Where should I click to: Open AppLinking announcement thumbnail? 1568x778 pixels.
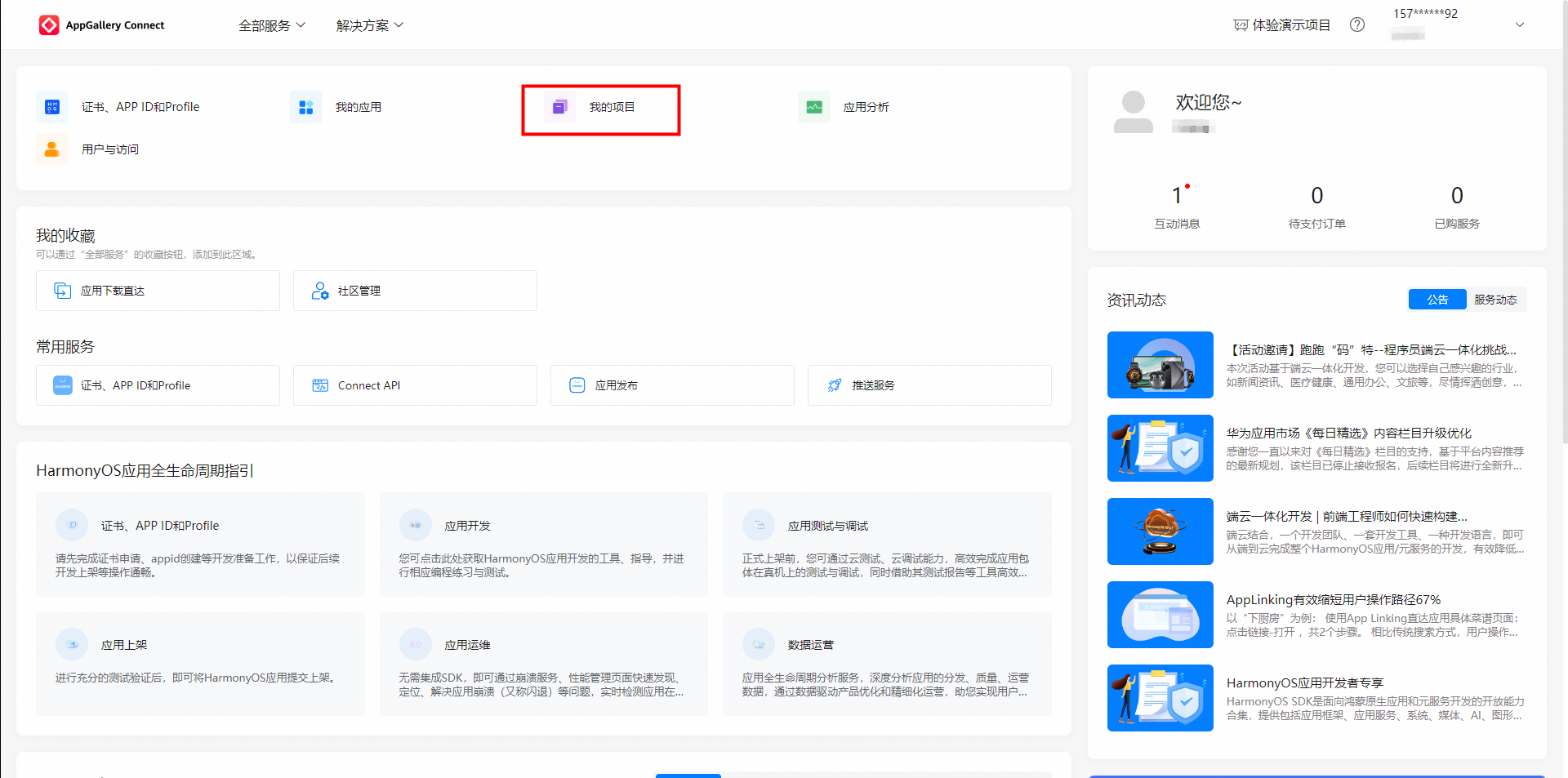pos(1160,615)
